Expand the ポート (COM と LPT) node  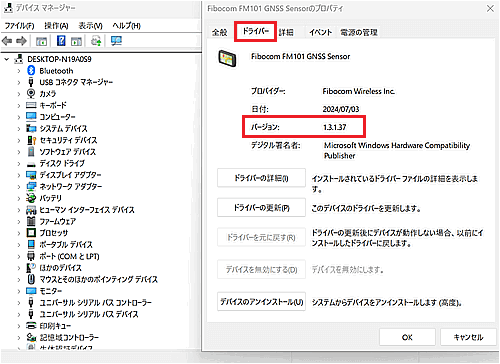tap(19, 256)
